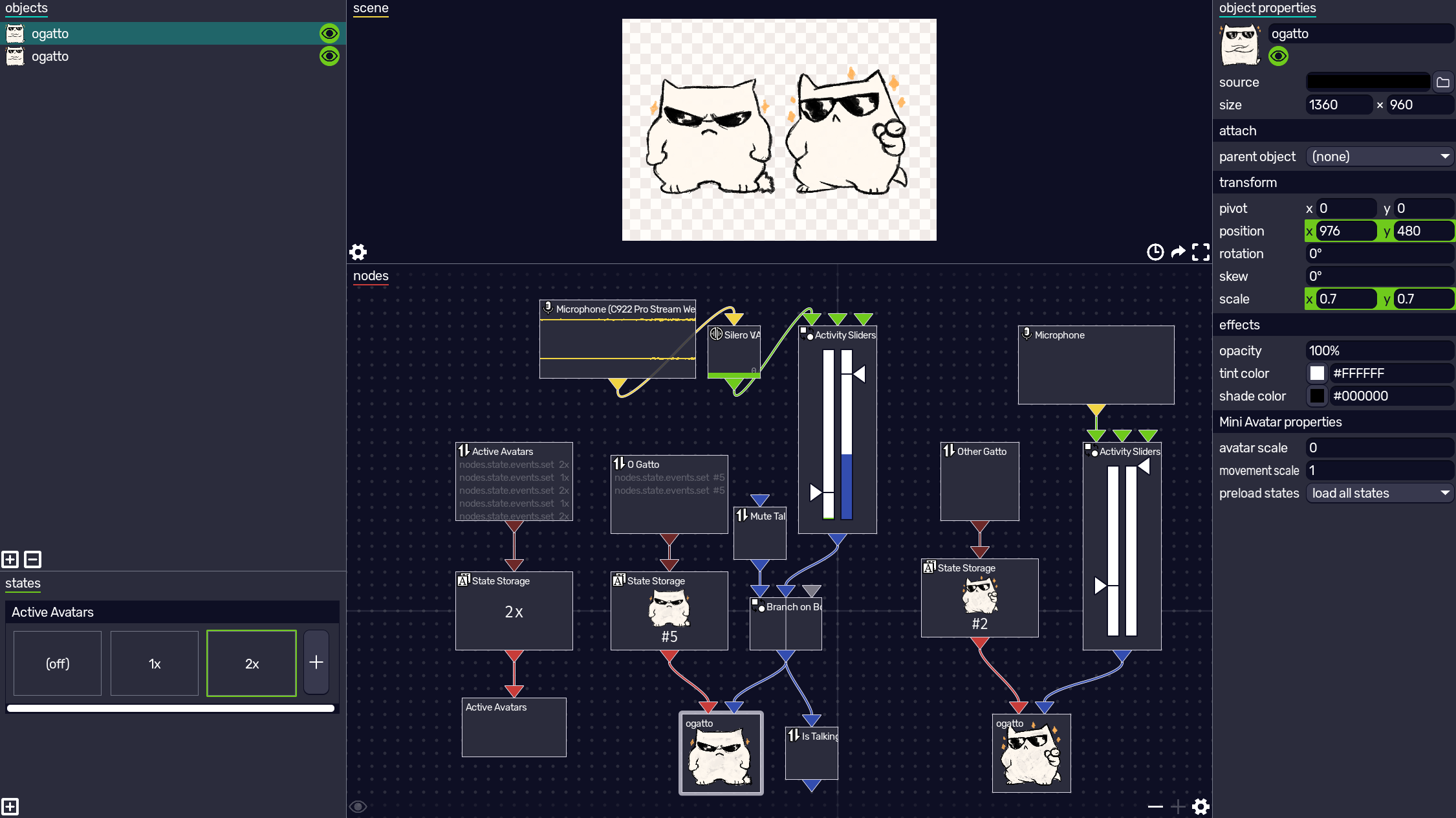Open node editor settings gear
Viewport: 1456px width, 818px height.
click(x=1201, y=806)
